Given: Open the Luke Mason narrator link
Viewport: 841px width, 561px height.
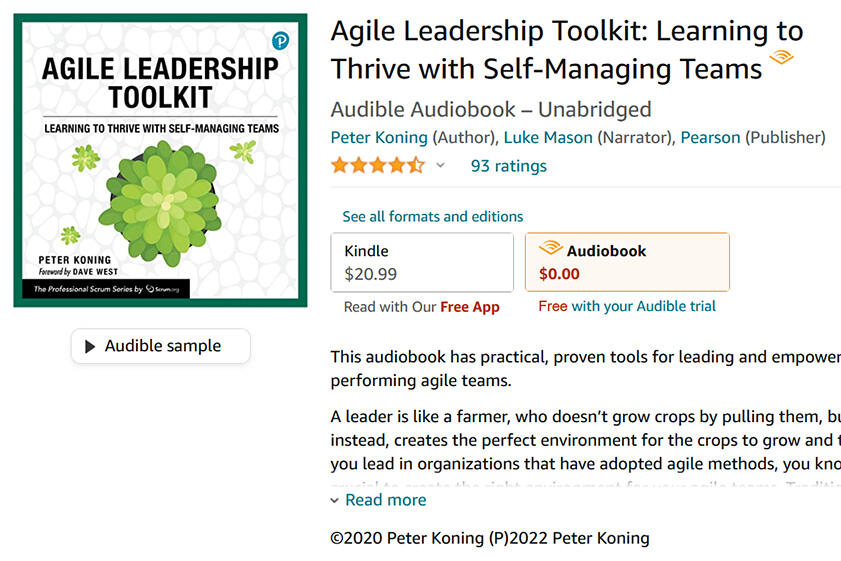Looking at the screenshot, I should [x=548, y=137].
